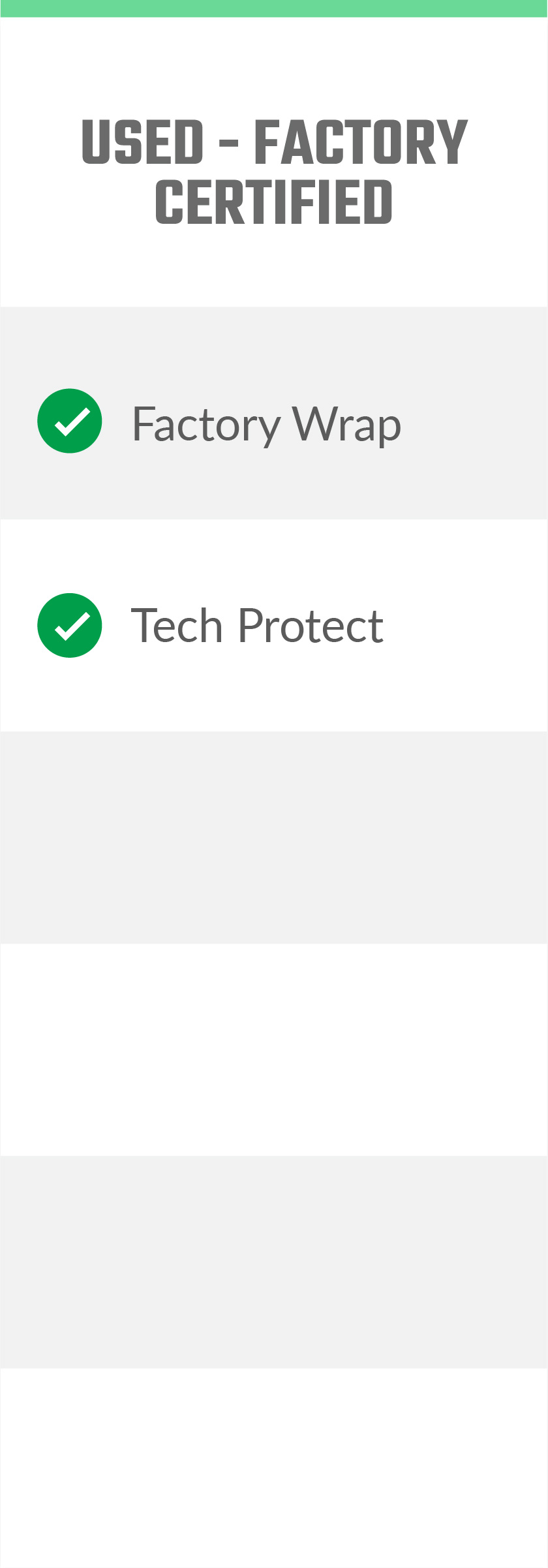Click the blank space right of Tech Protect text

point(466,625)
